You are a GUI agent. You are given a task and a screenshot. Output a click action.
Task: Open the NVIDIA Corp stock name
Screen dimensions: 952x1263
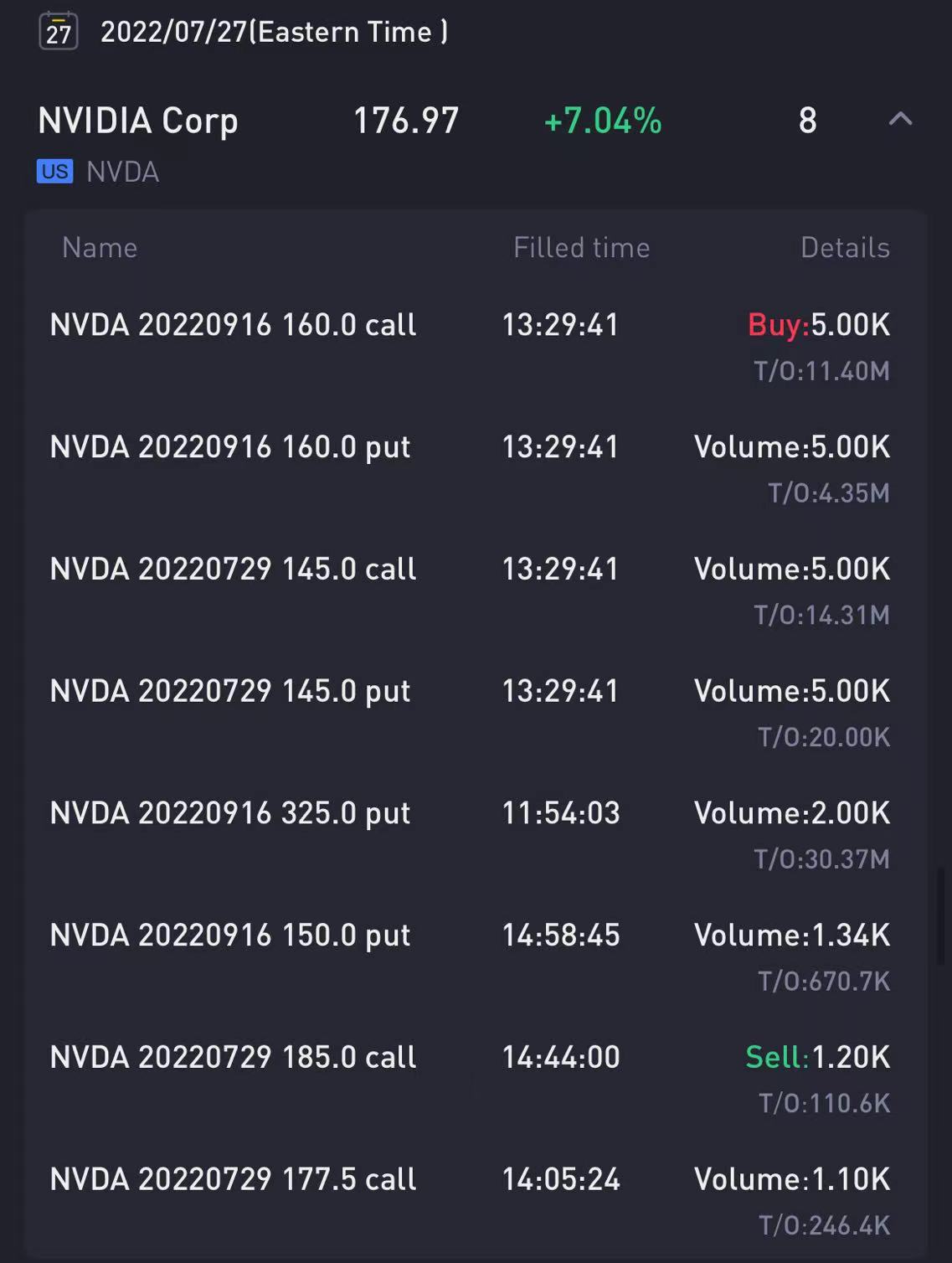138,121
